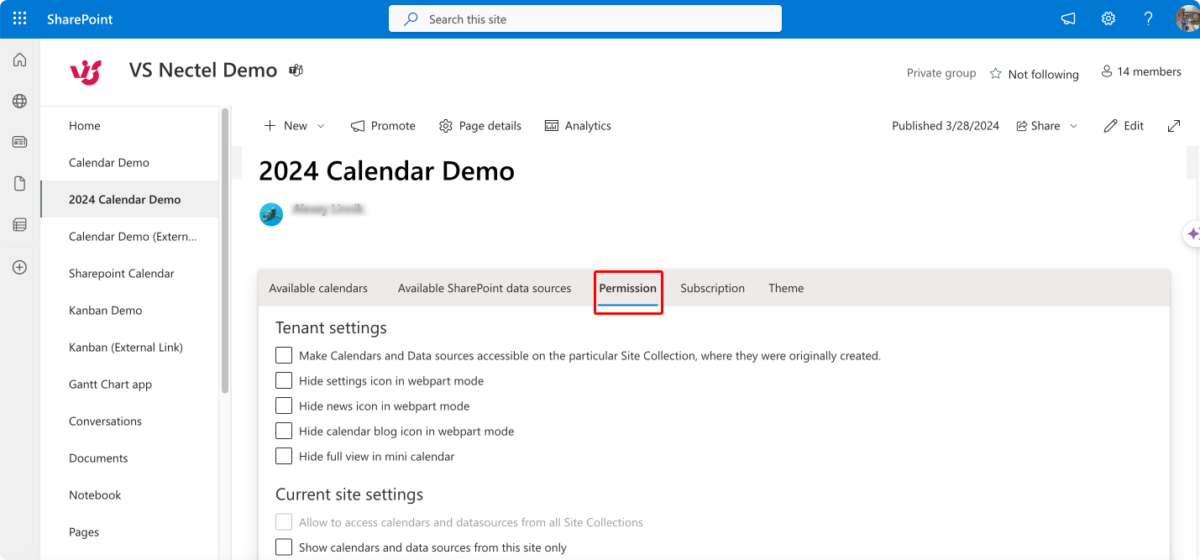Open the app launcher waffle icon

[19, 19]
